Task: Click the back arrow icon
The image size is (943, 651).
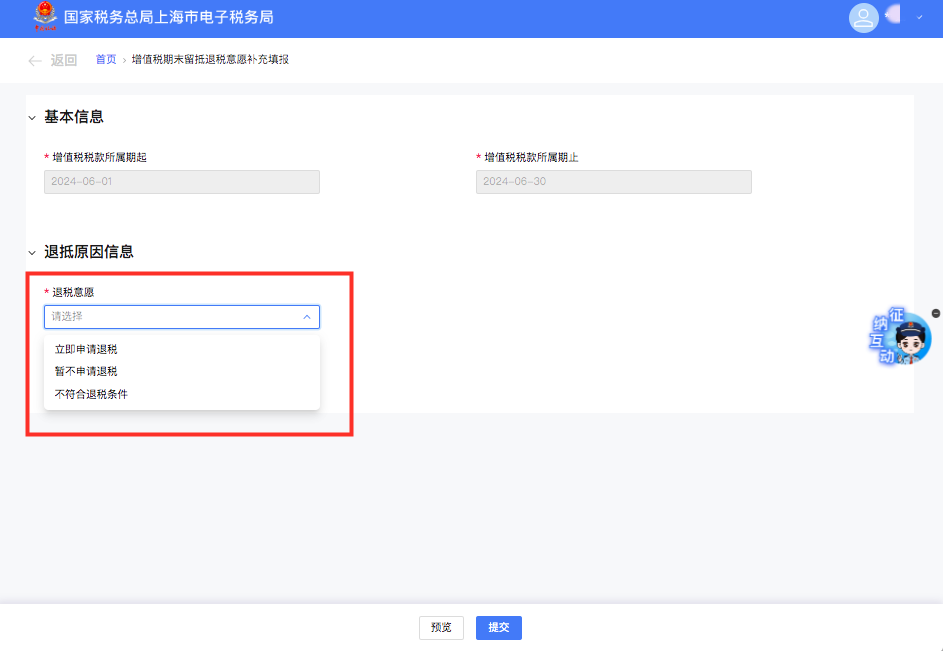Action: (x=35, y=60)
